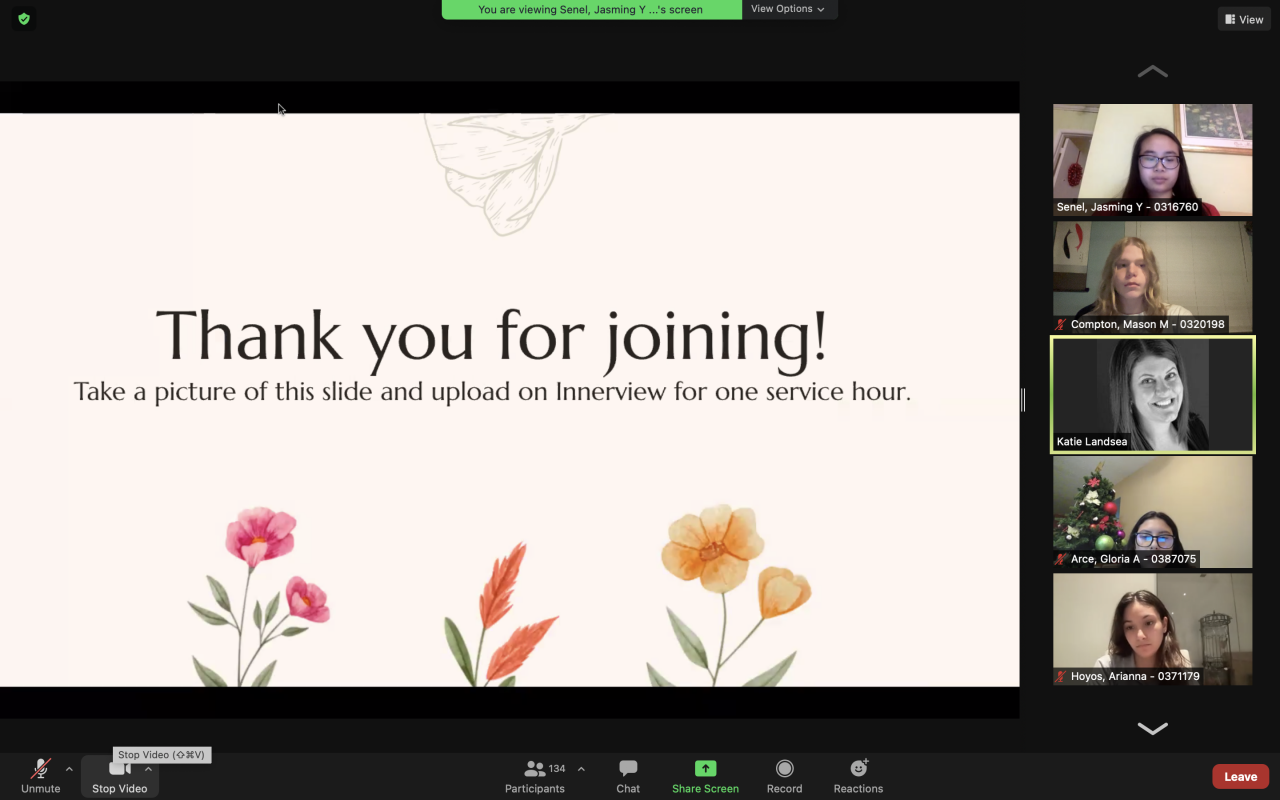Select Hoyos, Arianna video thumbnail
The width and height of the screenshot is (1280, 800).
1152,629
